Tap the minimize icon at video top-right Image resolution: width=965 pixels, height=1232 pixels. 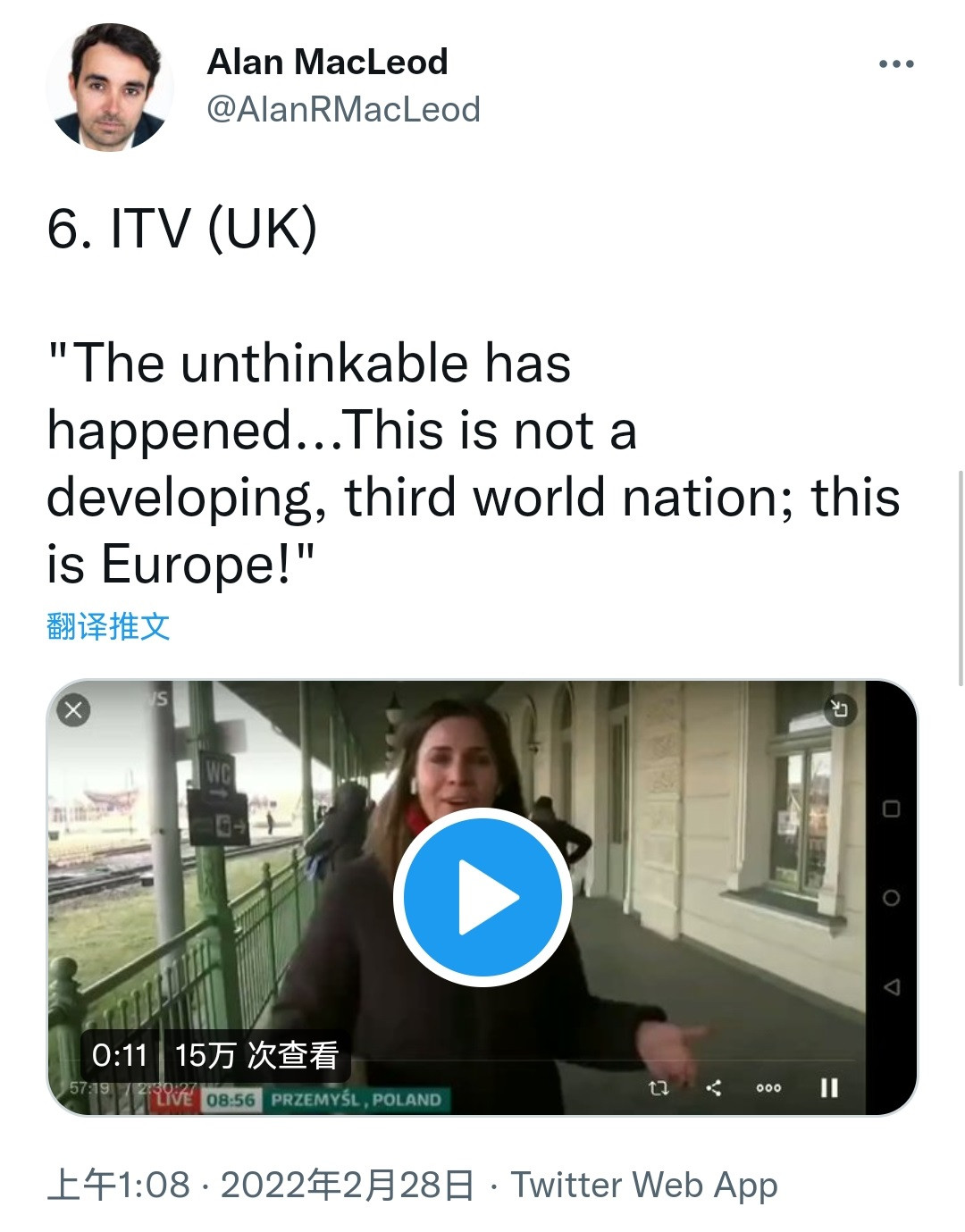[839, 709]
